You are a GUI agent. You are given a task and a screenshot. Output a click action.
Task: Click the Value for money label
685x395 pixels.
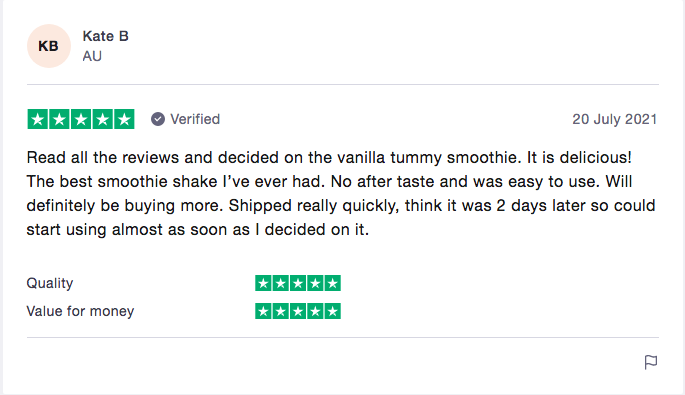point(80,311)
